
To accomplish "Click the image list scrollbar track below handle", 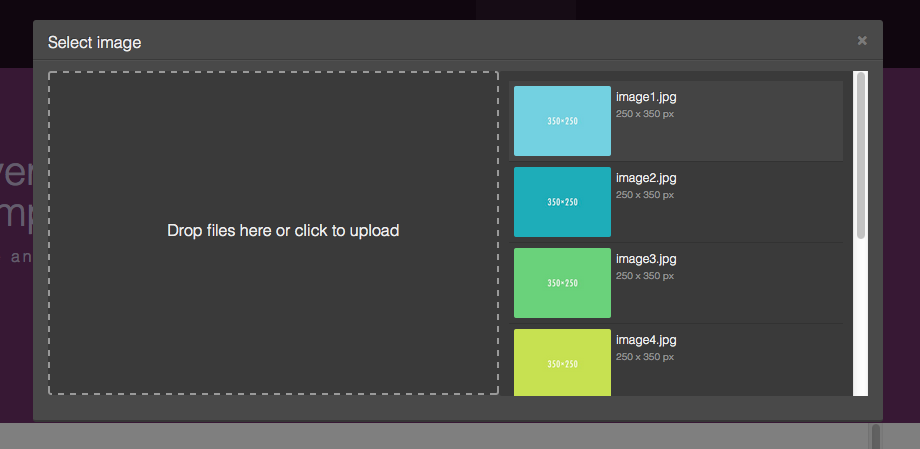I will pyautogui.click(x=861, y=320).
